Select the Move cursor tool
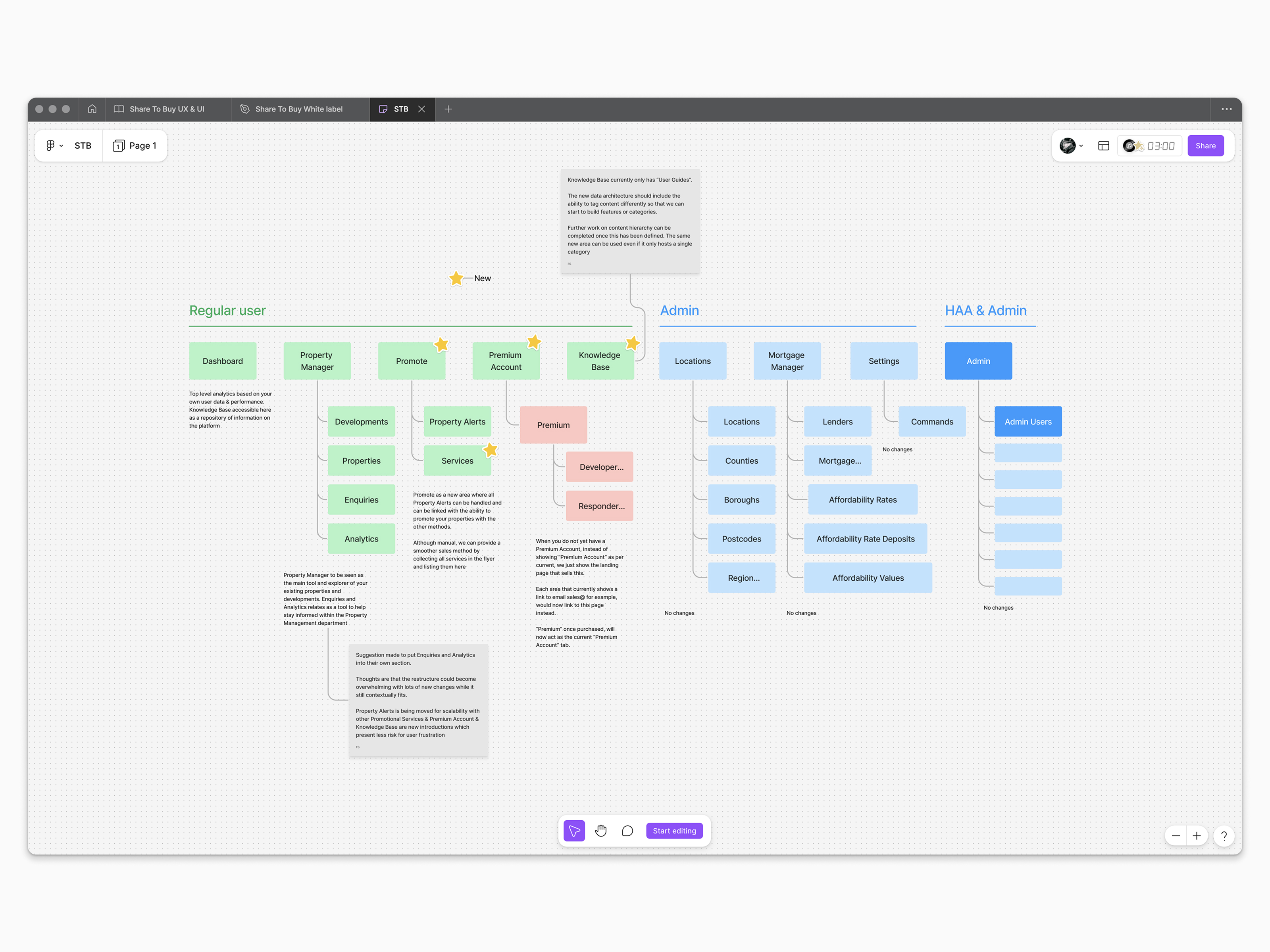 pos(573,830)
